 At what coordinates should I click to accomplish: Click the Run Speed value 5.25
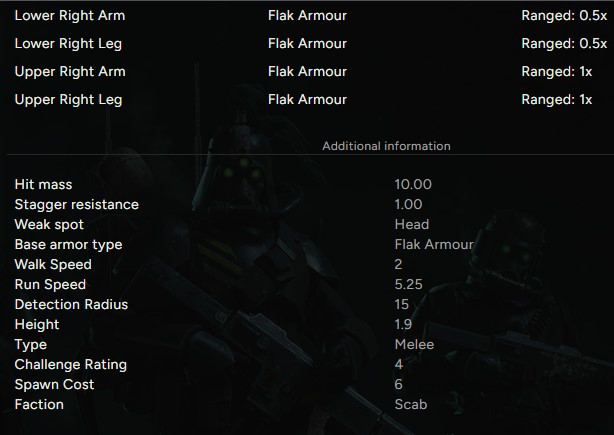409,285
